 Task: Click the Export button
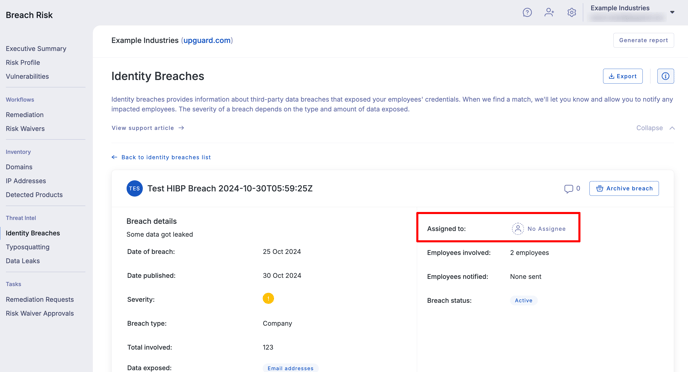[623, 76]
